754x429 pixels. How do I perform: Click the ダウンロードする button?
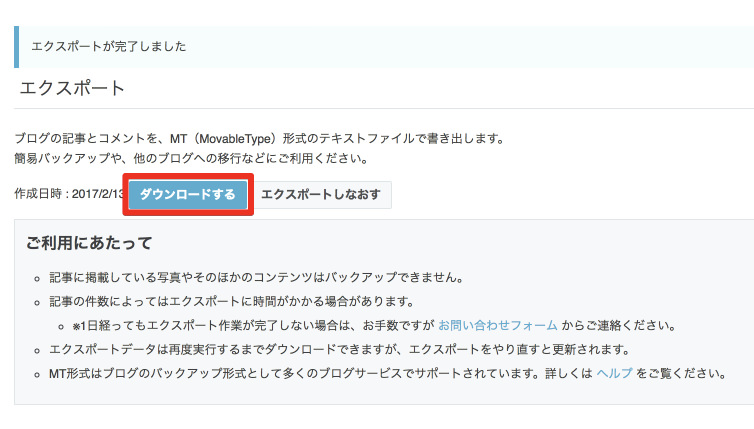point(188,195)
